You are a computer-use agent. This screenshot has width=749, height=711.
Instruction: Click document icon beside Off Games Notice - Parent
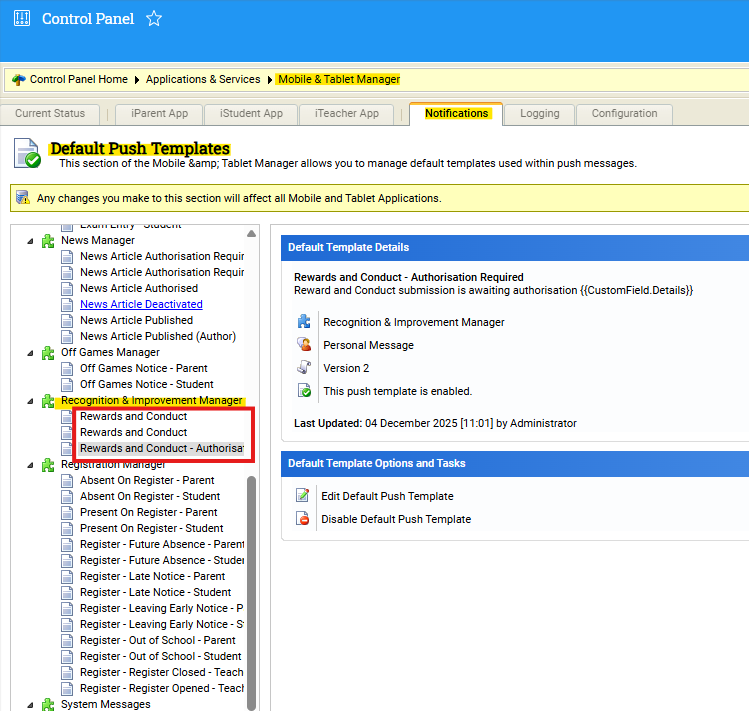(x=67, y=369)
